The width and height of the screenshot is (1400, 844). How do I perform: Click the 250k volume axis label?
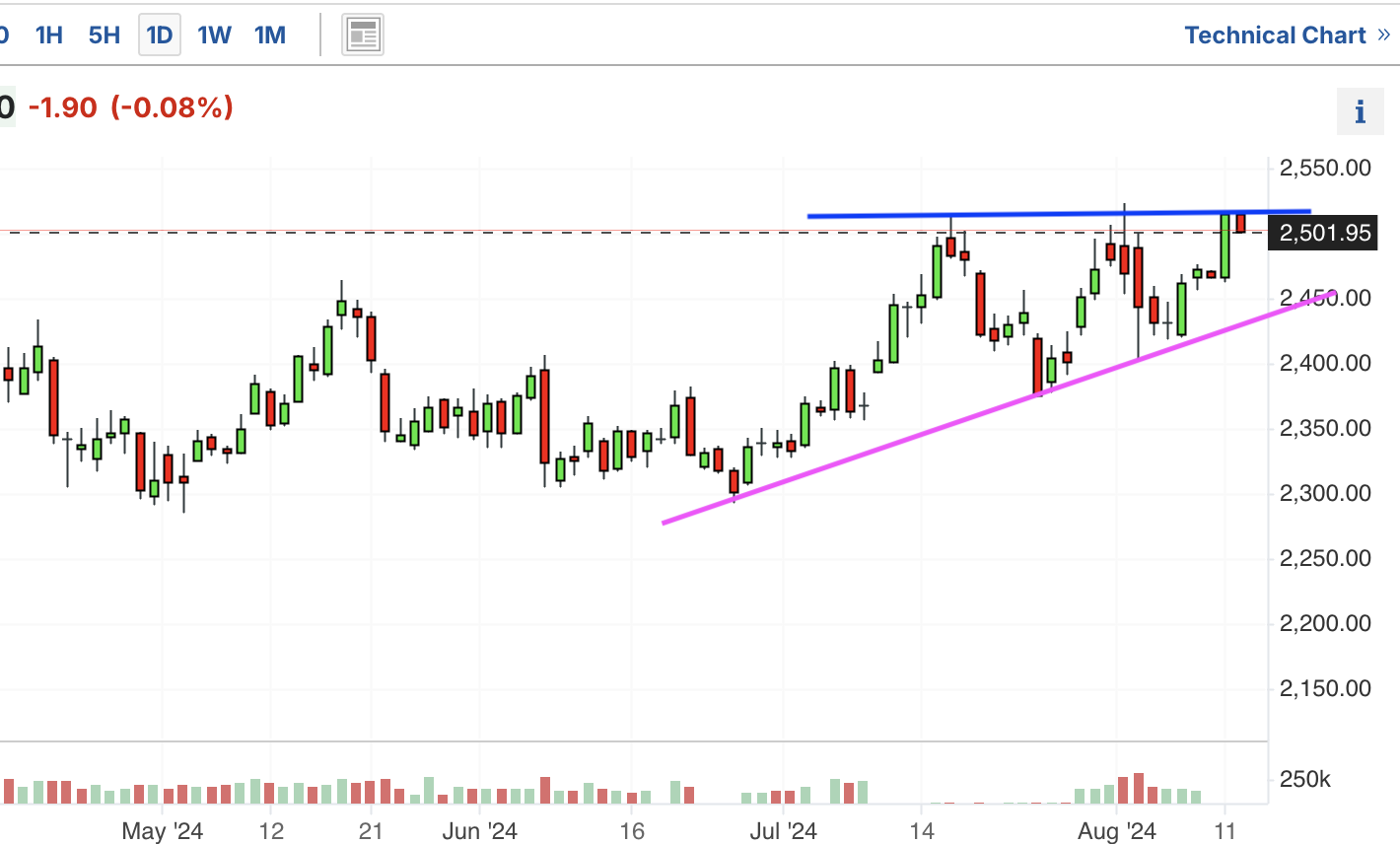[1304, 779]
